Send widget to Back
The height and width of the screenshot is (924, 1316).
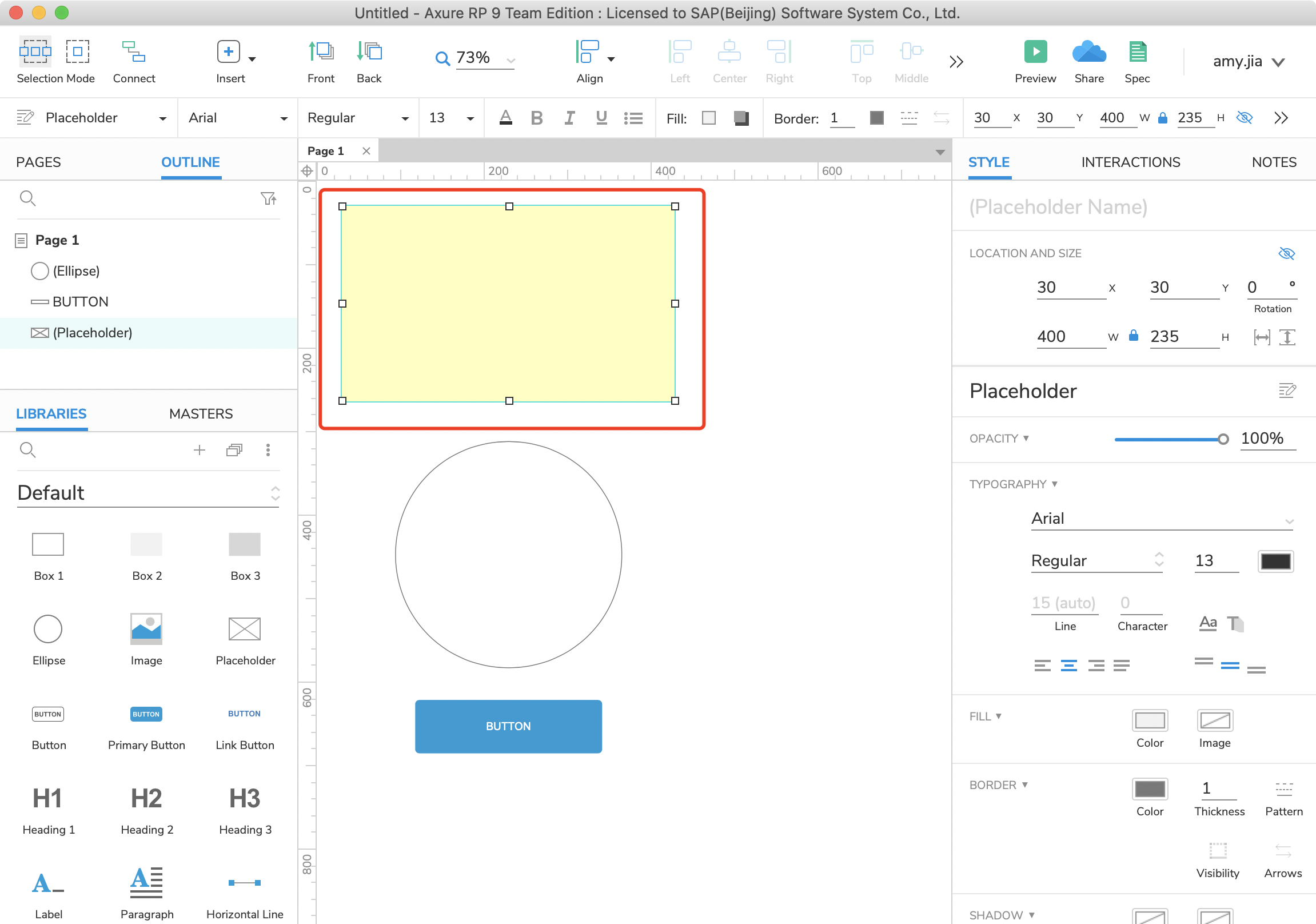click(x=369, y=52)
